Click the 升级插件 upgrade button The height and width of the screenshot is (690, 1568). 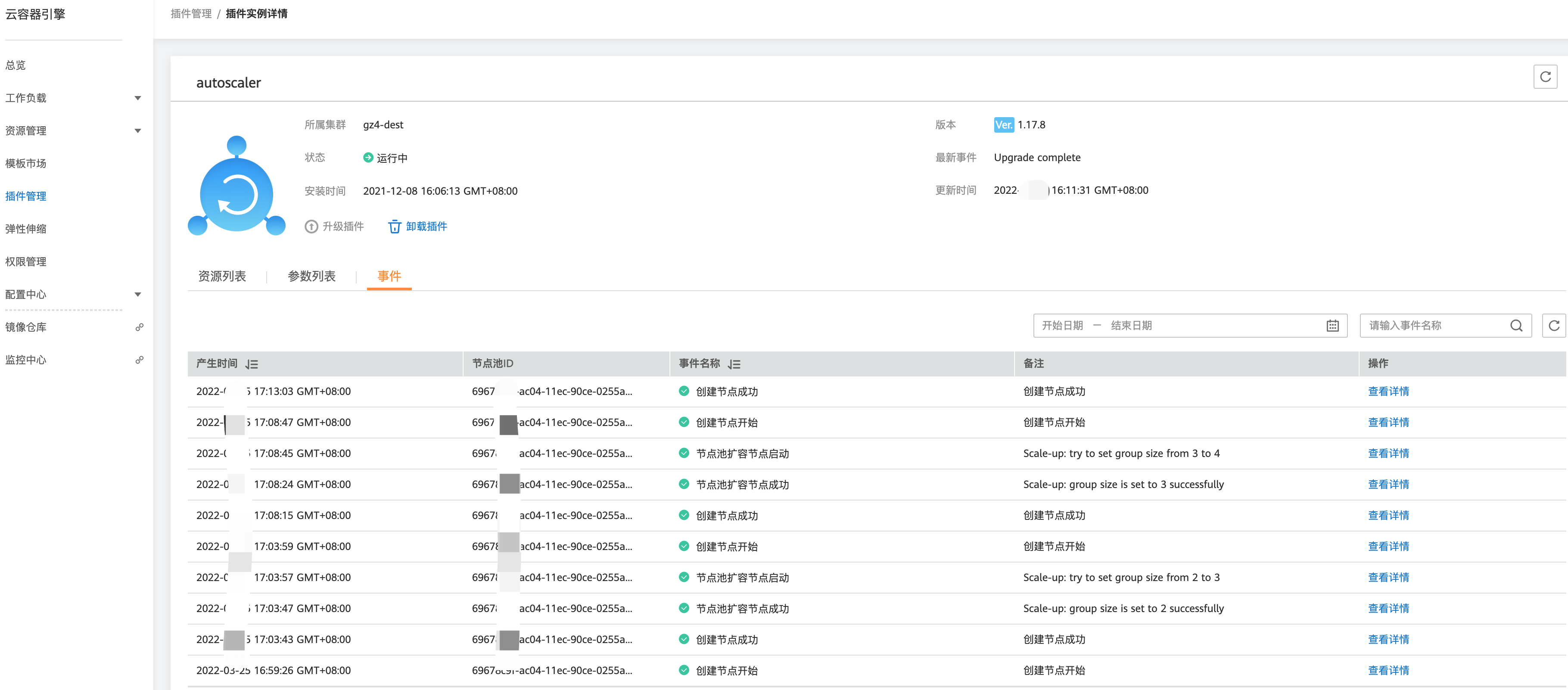334,227
